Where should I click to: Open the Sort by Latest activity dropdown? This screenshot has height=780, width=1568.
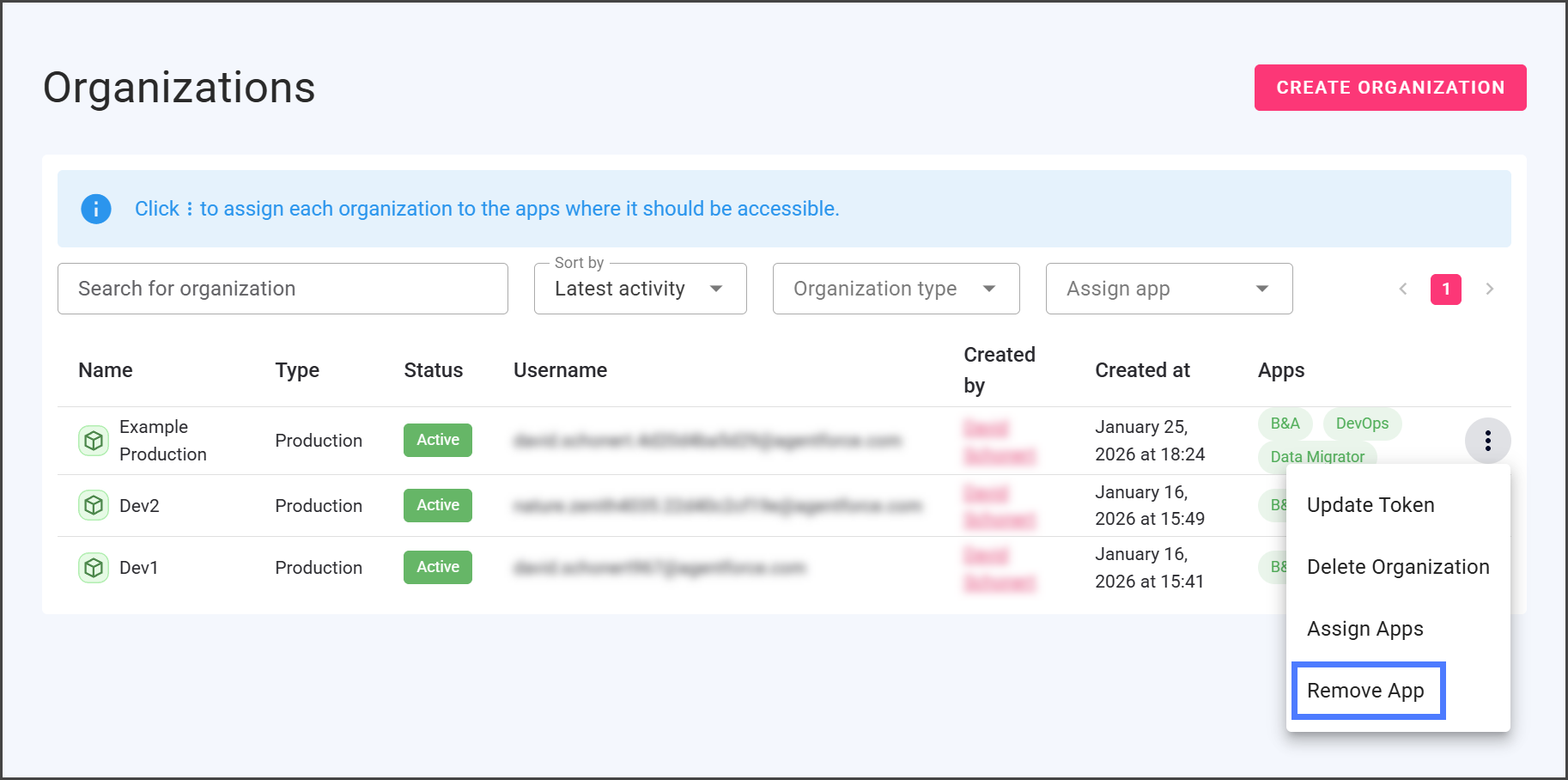pos(640,289)
